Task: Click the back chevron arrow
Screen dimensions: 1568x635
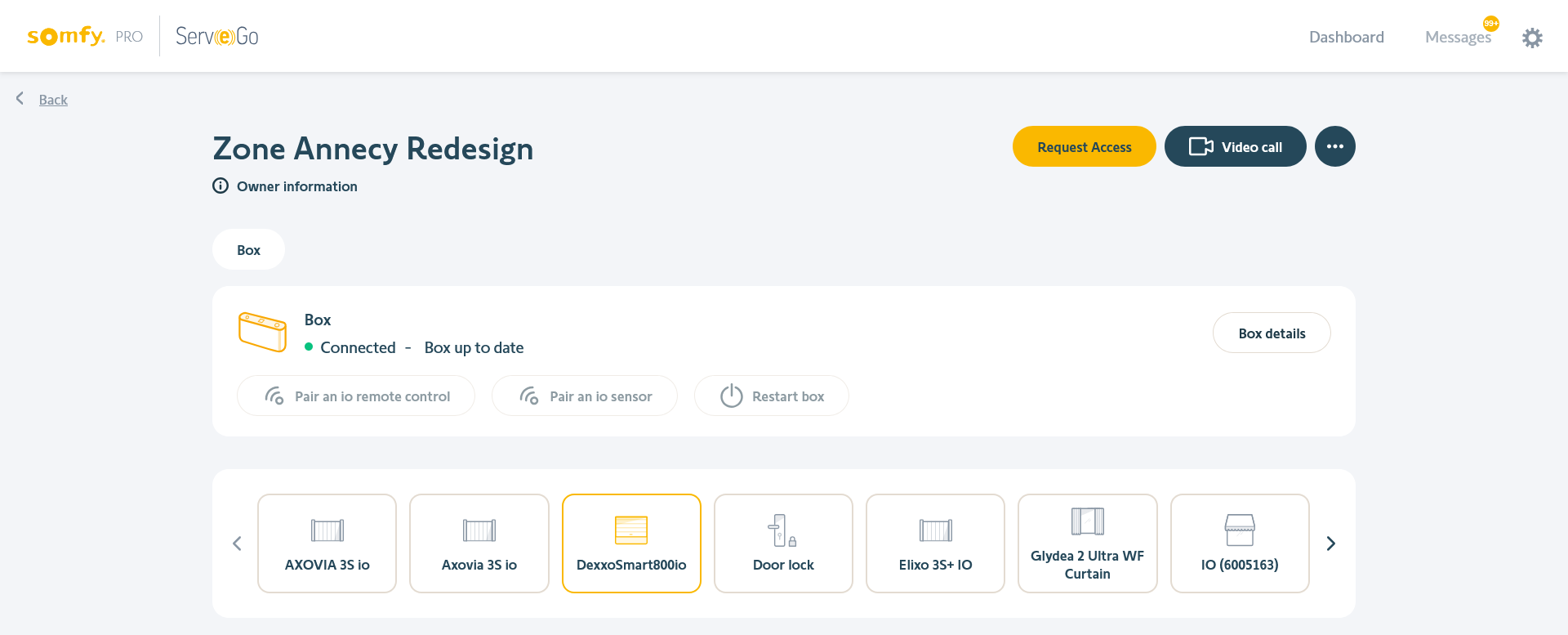Action: click(x=20, y=99)
